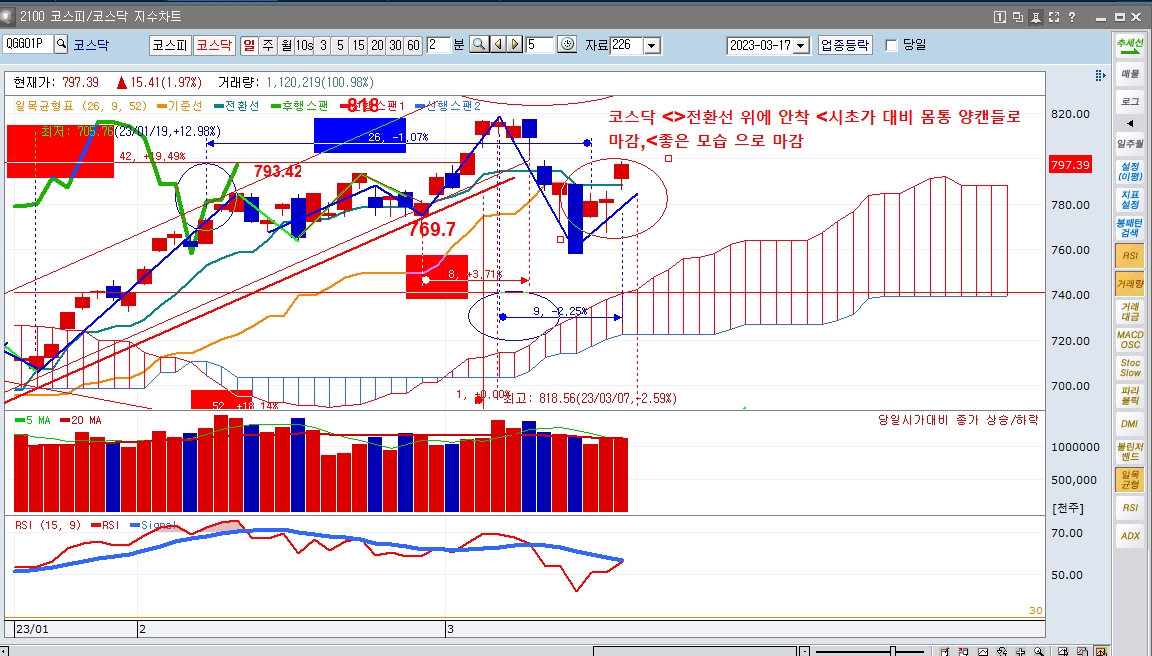Toggle the highlighted orange RSI indicator button
The width and height of the screenshot is (1152, 656).
(x=1130, y=256)
